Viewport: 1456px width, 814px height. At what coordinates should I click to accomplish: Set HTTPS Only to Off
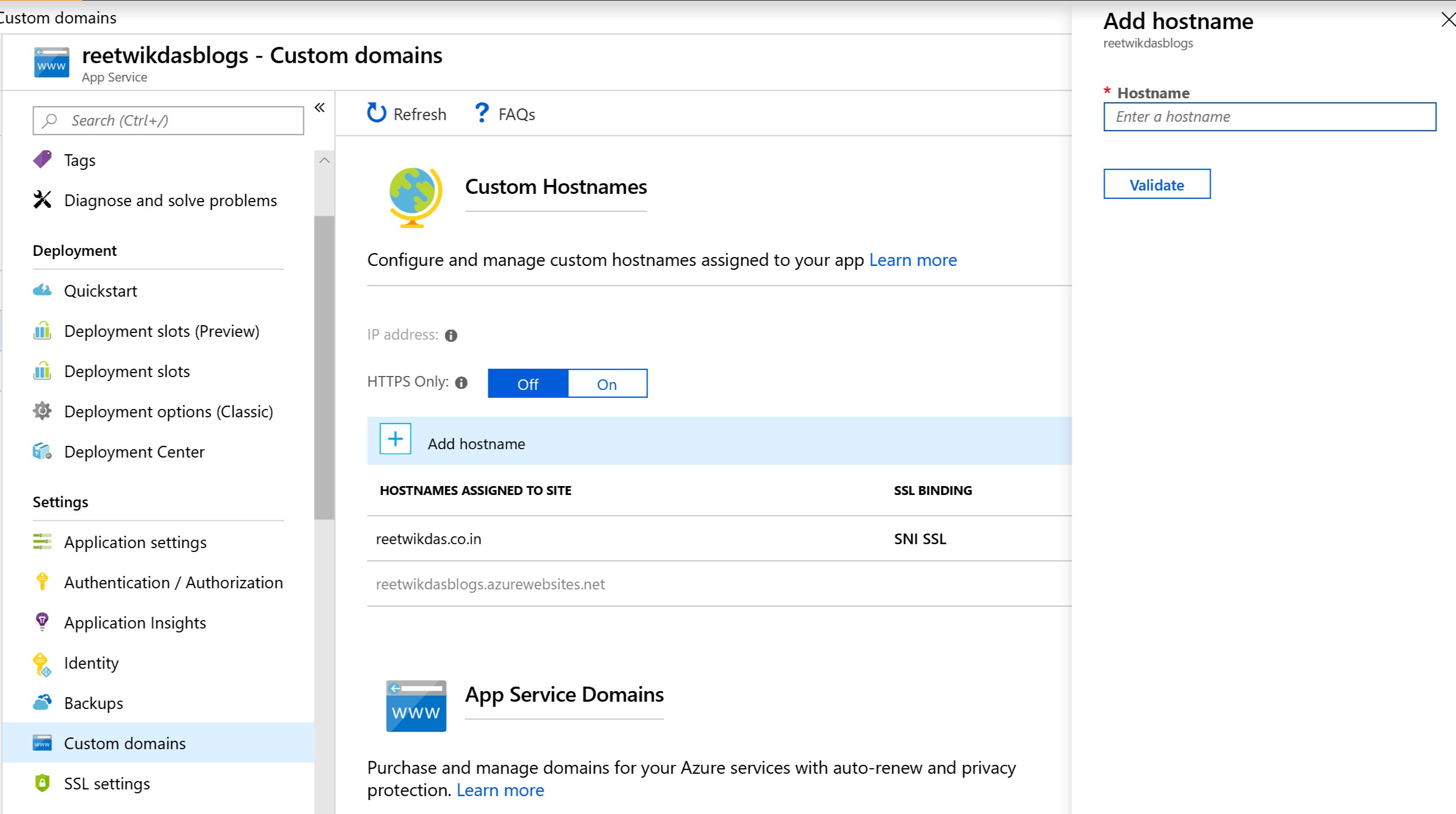[x=528, y=384]
